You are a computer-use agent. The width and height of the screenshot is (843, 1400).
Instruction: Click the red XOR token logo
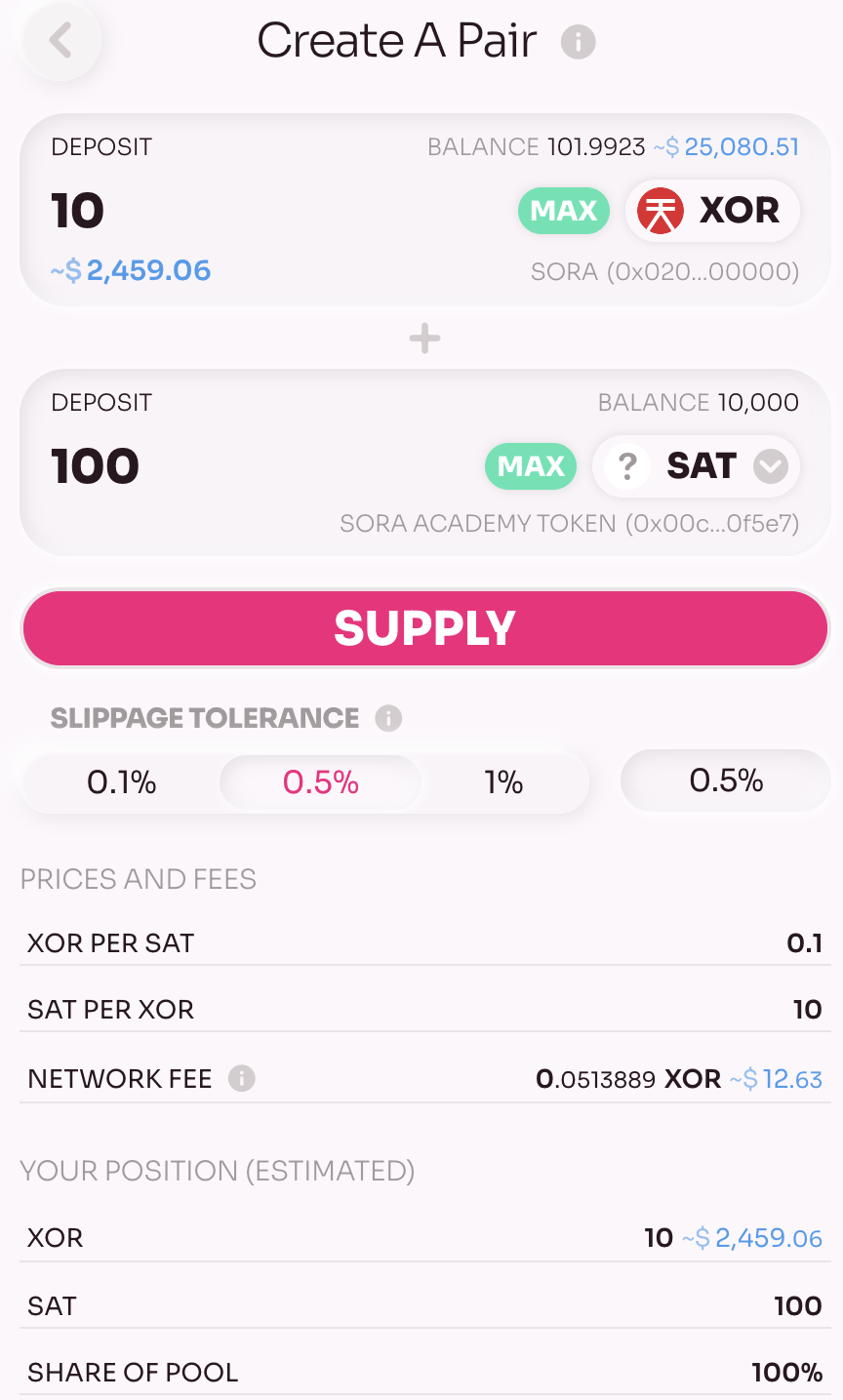[660, 211]
